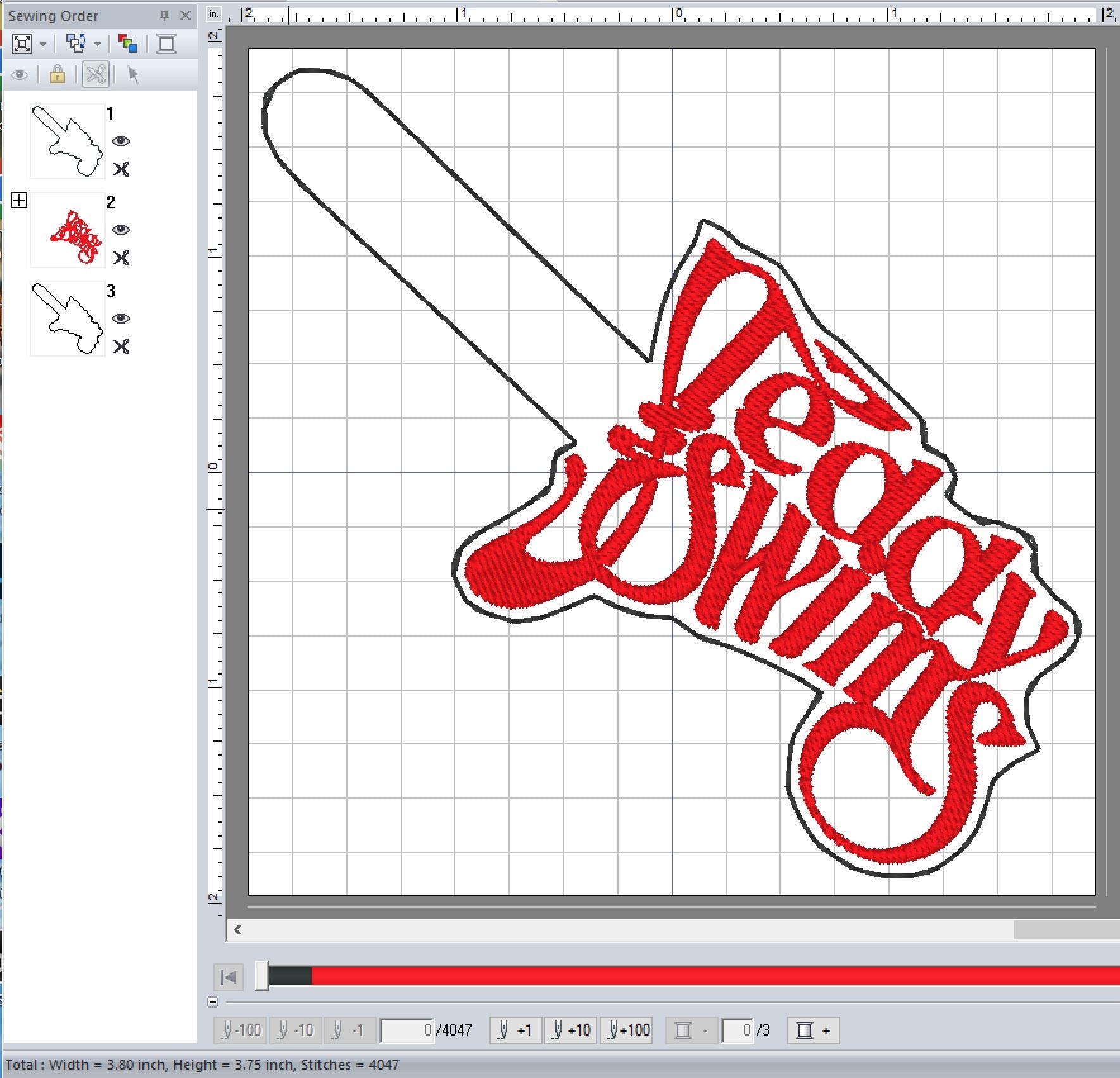Screen dimensions: 1120x1078
Task: Toggle trim scissors on sewing order item 2
Action: pyautogui.click(x=121, y=258)
